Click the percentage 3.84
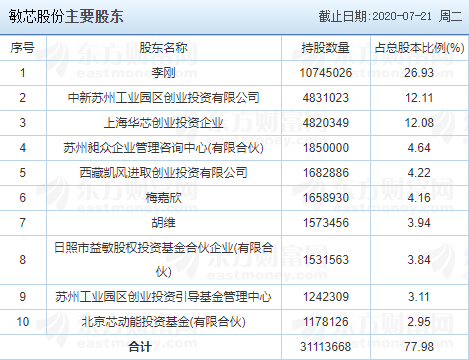This screenshot has width=469, height=360. 419,260
